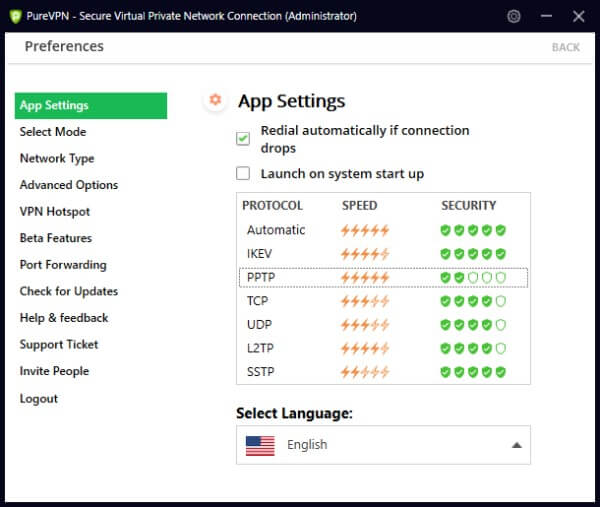Click SSTP row speed lightning rating
This screenshot has height=507, width=600.
coord(365,372)
